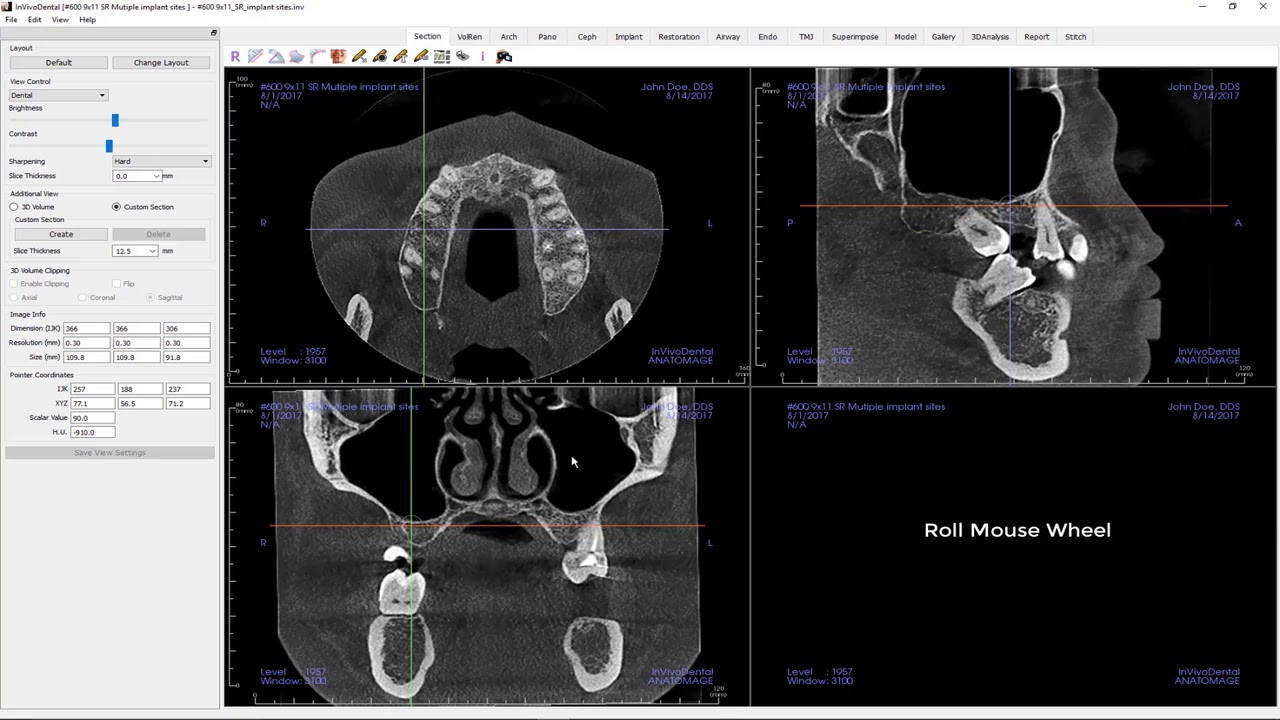Click the Change Layout button

161,63
